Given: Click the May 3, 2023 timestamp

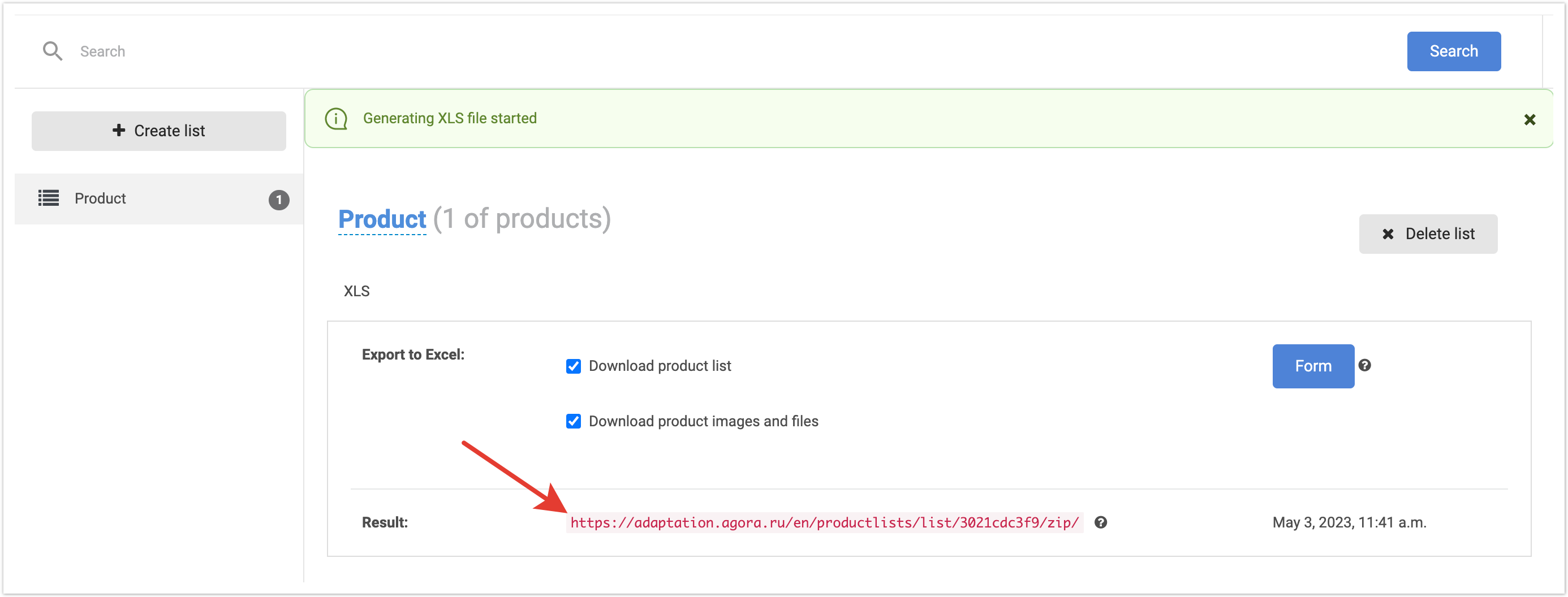Looking at the screenshot, I should click(x=1349, y=522).
